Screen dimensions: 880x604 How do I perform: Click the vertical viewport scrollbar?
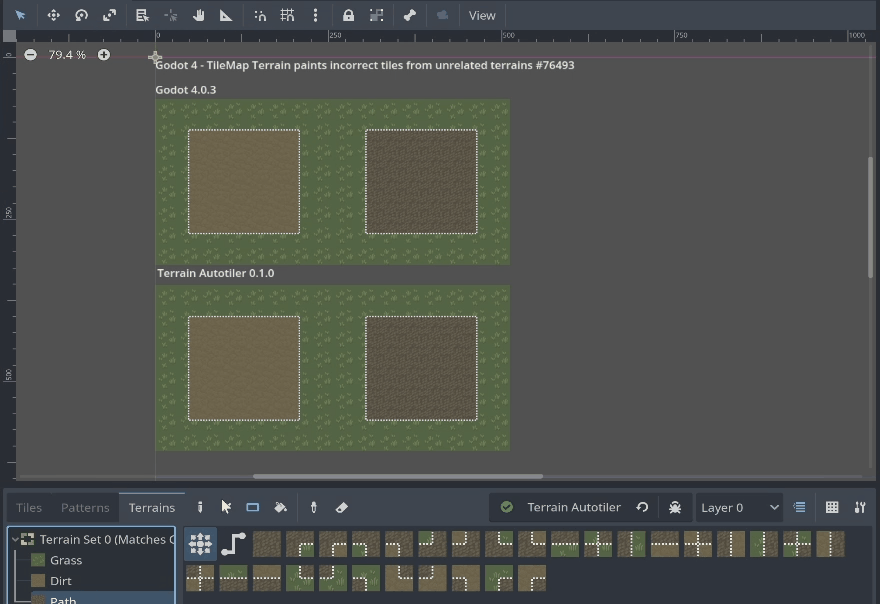(870, 217)
